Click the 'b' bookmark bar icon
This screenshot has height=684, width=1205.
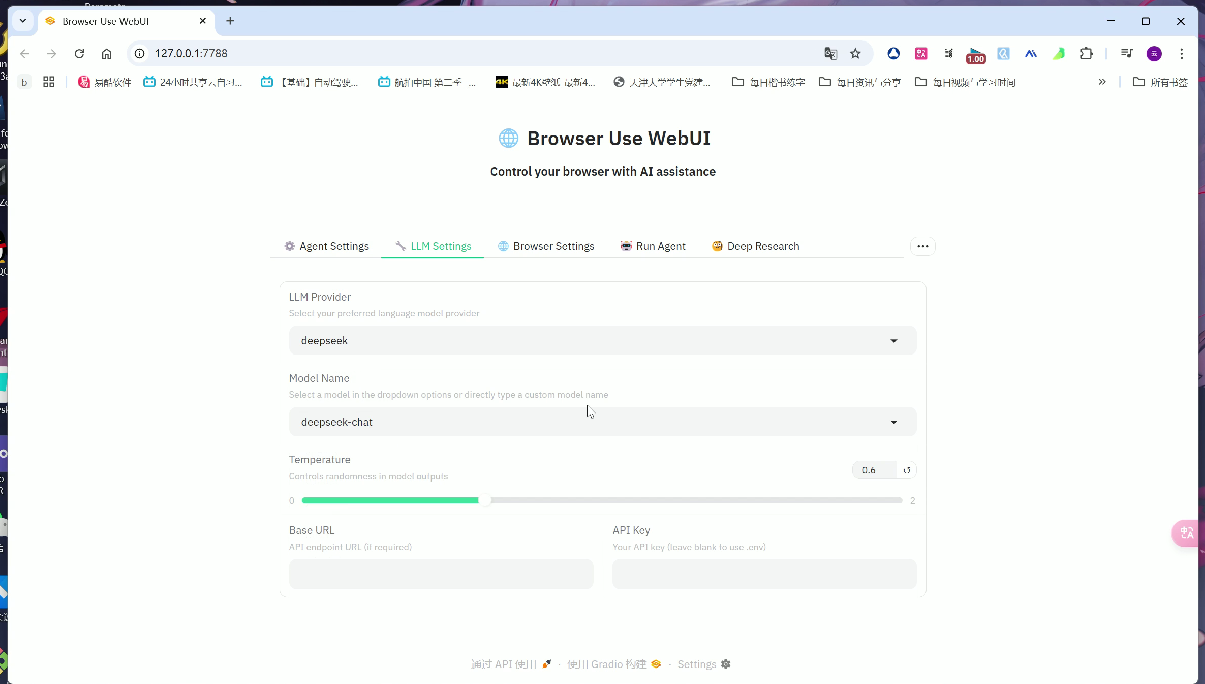(x=24, y=82)
